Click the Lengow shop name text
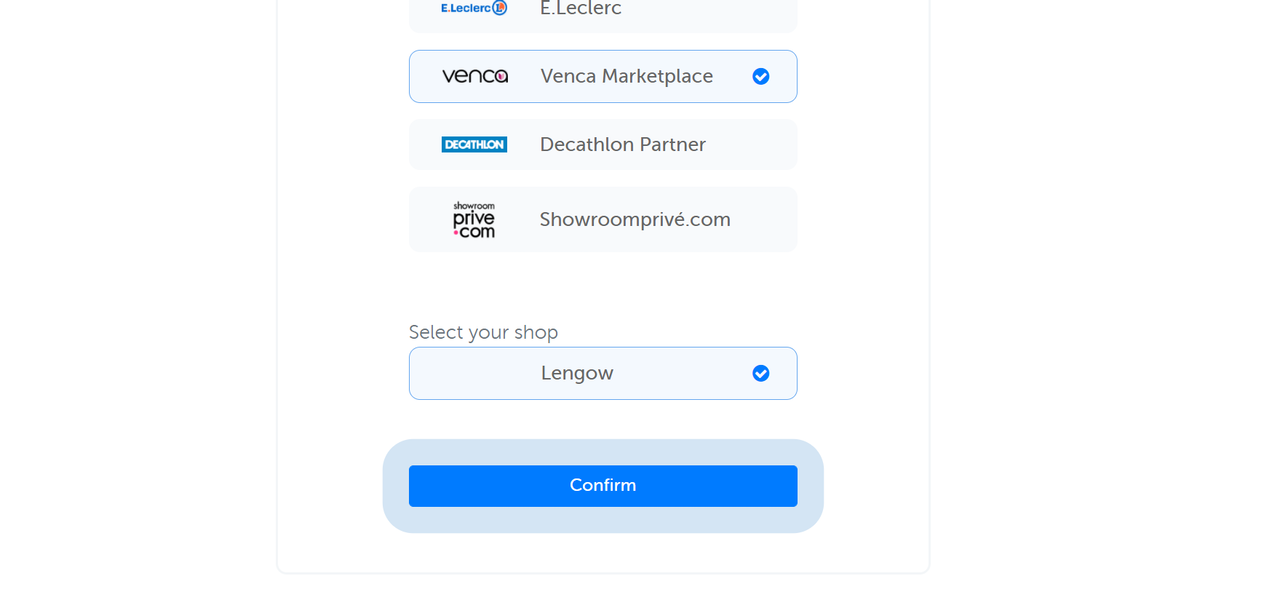This screenshot has height=592, width=1280. point(577,373)
